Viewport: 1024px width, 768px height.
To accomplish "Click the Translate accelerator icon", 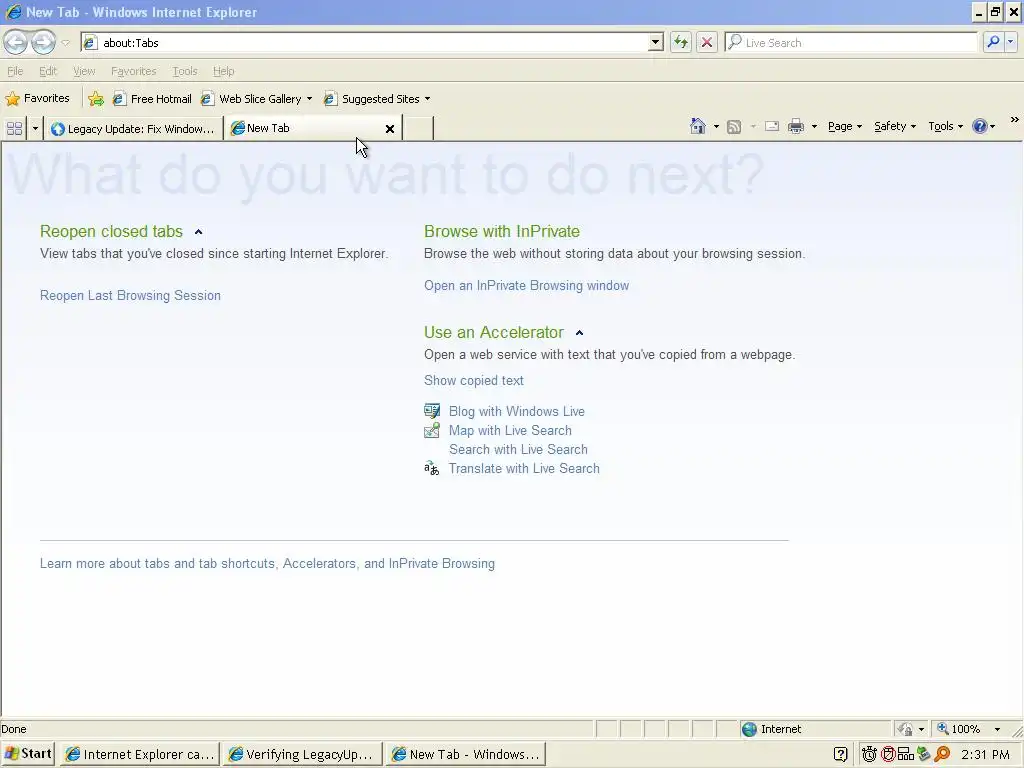I will point(432,468).
